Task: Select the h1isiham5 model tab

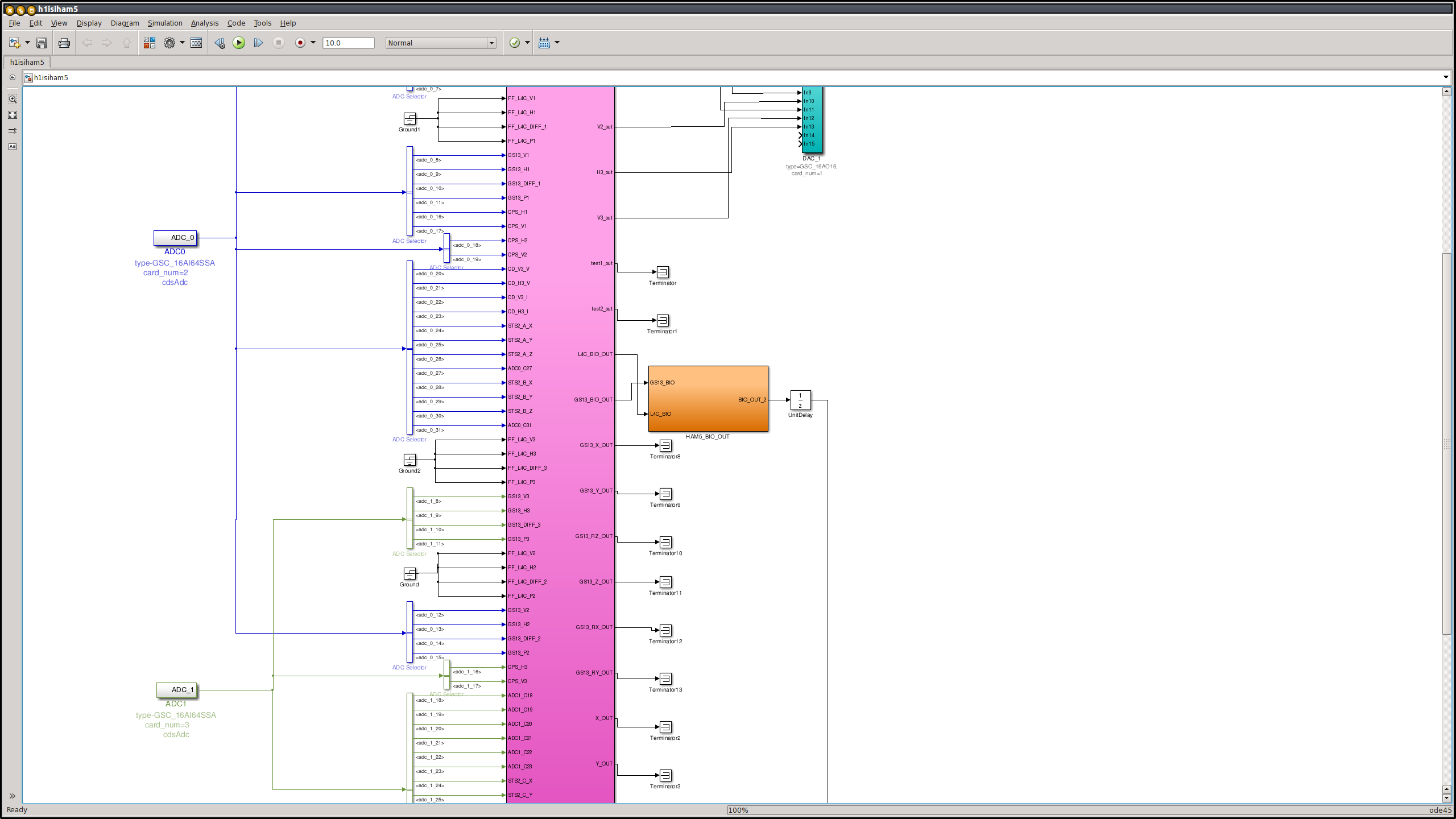Action: pyautogui.click(x=27, y=62)
